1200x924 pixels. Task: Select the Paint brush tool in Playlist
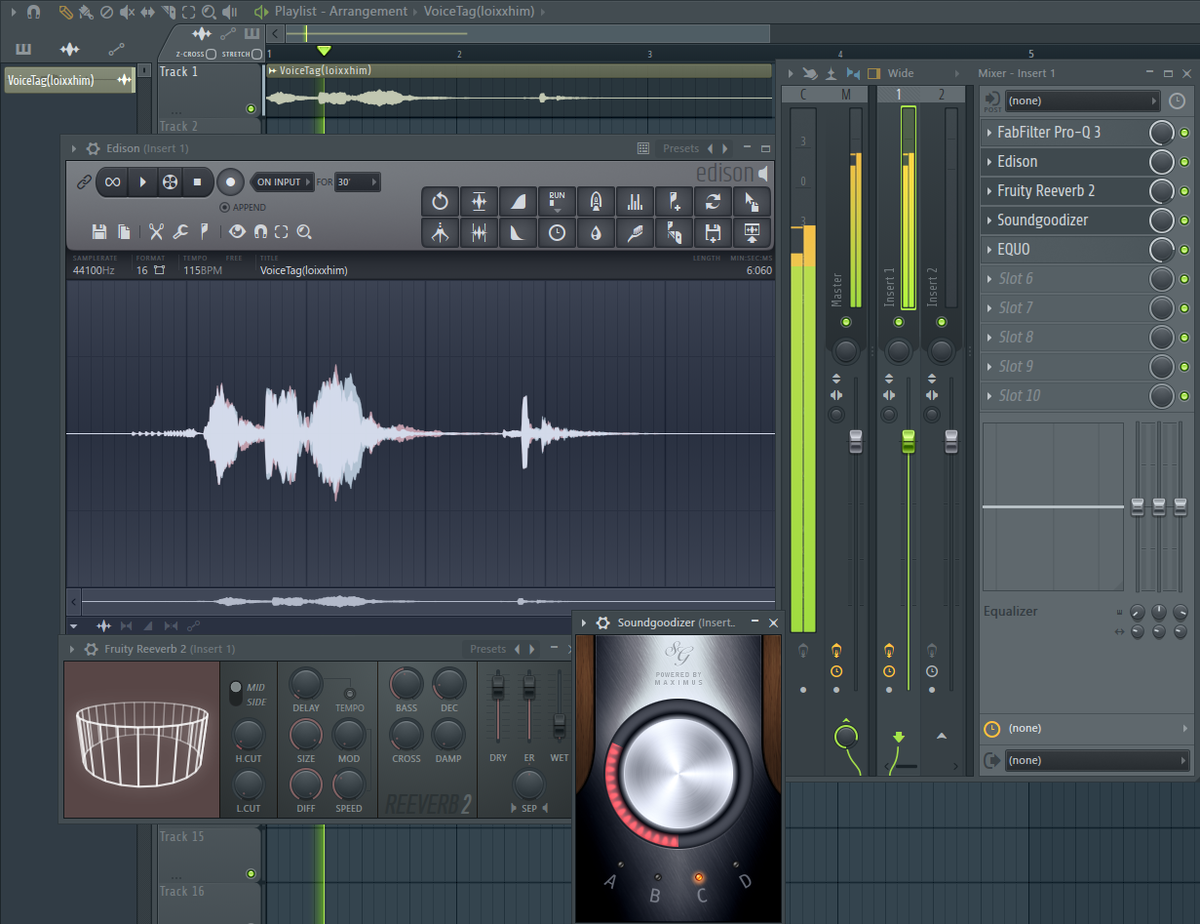pos(86,12)
